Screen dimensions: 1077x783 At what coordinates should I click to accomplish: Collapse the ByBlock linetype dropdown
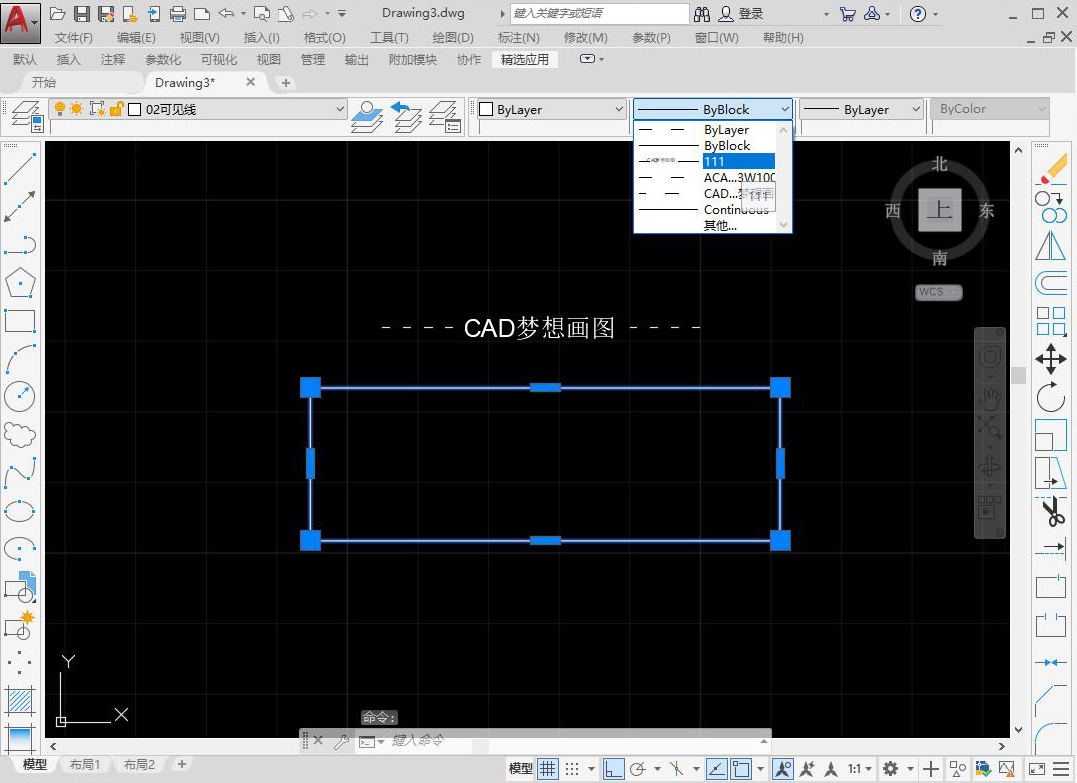pyautogui.click(x=784, y=109)
